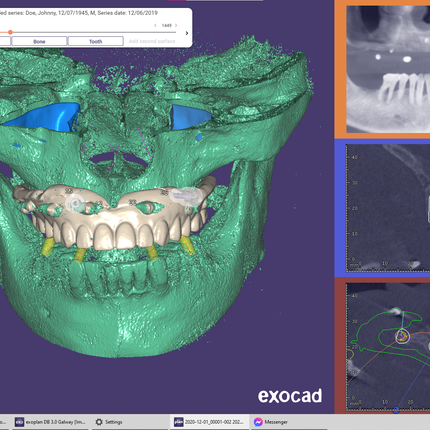Decrease threshold with left orange arrow

(x=155, y=25)
